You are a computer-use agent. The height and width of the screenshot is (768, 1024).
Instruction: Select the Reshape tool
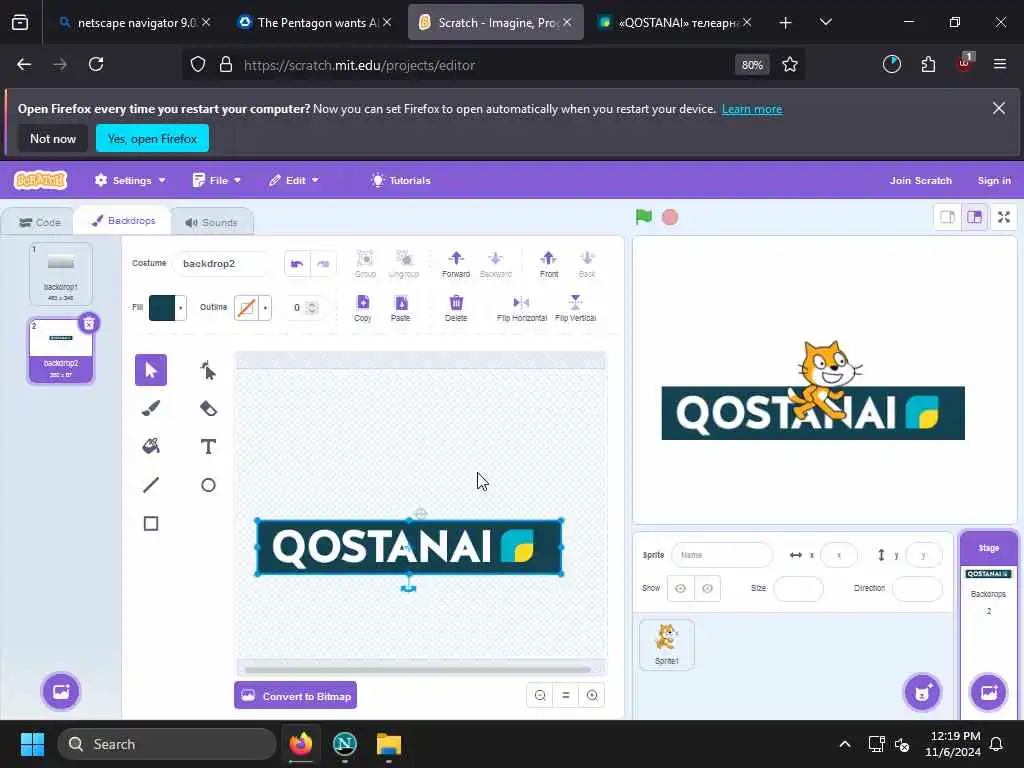pyautogui.click(x=208, y=370)
